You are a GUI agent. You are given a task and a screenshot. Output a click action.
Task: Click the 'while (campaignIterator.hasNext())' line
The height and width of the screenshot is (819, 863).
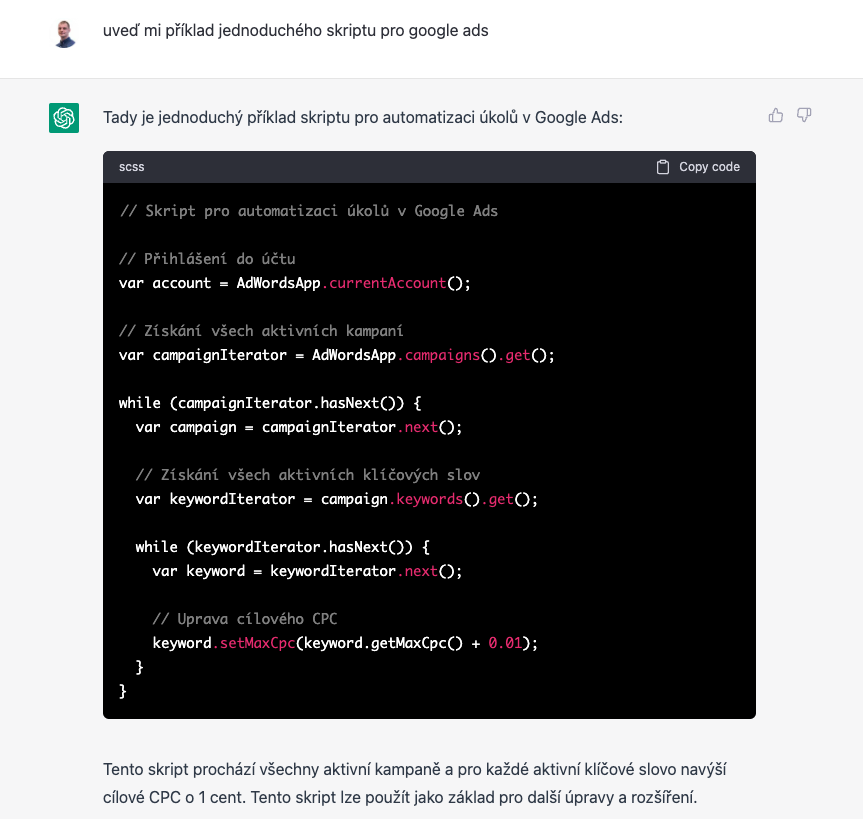[270, 403]
